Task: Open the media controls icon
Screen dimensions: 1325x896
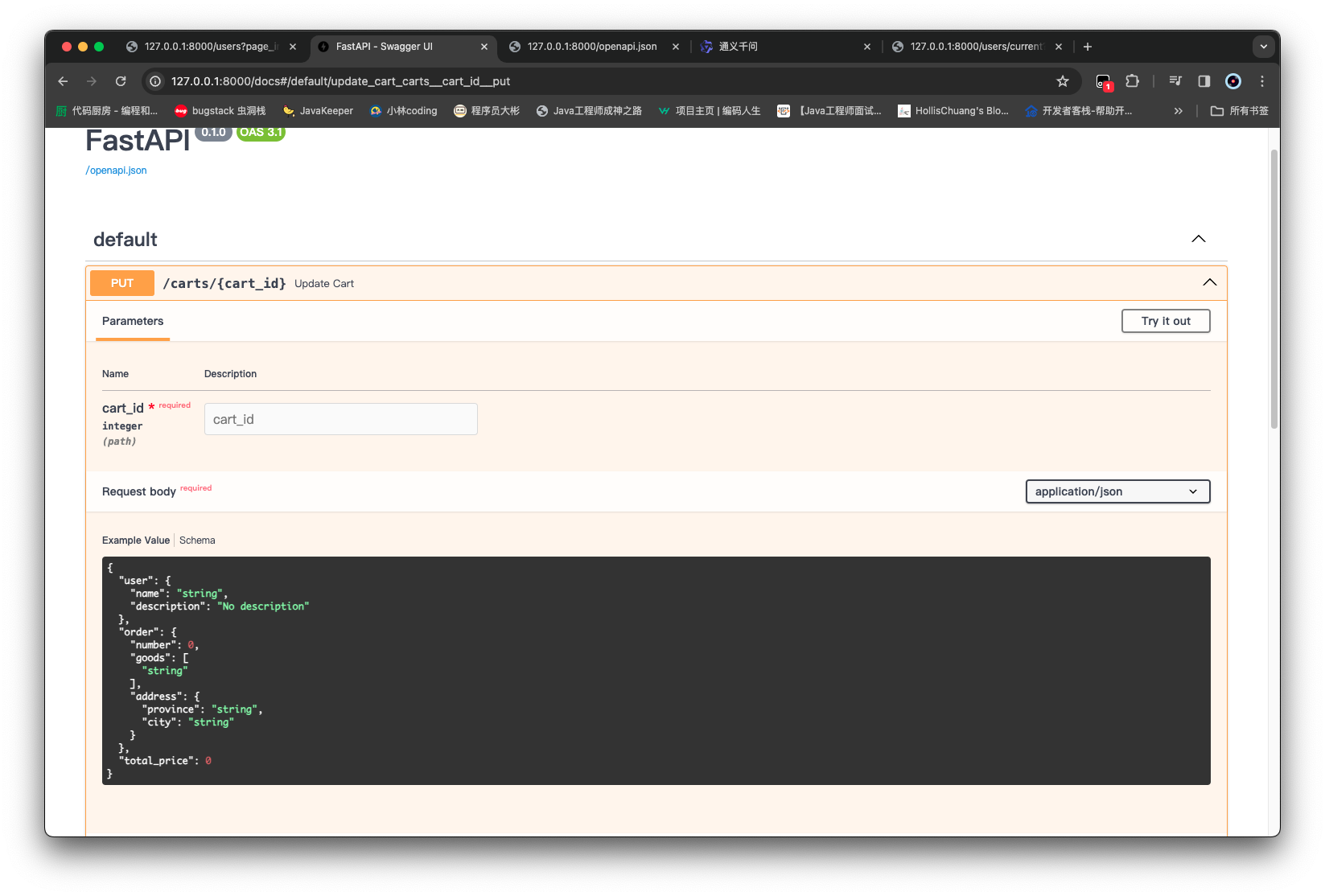Action: (1175, 81)
